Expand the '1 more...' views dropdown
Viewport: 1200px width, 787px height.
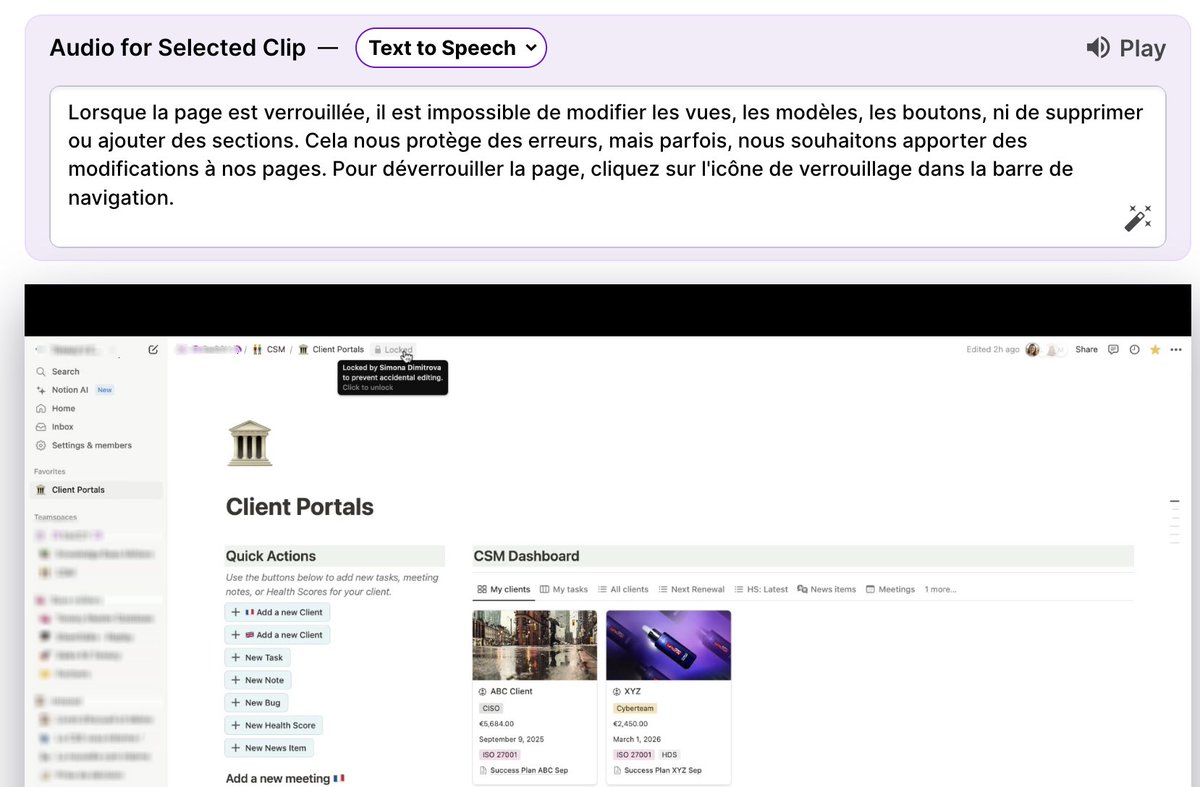point(938,589)
